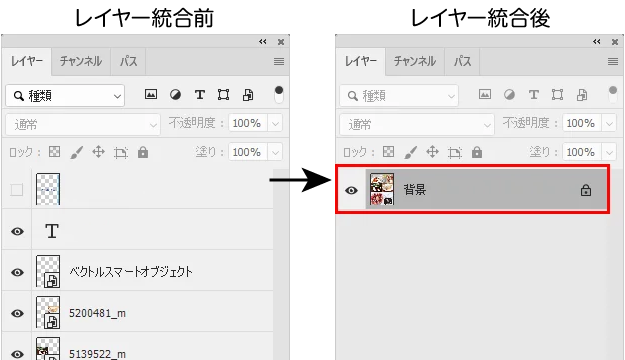The height and width of the screenshot is (360, 625).
Task: Toggle layer filtering switch in right panel
Action: pyautogui.click(x=613, y=95)
